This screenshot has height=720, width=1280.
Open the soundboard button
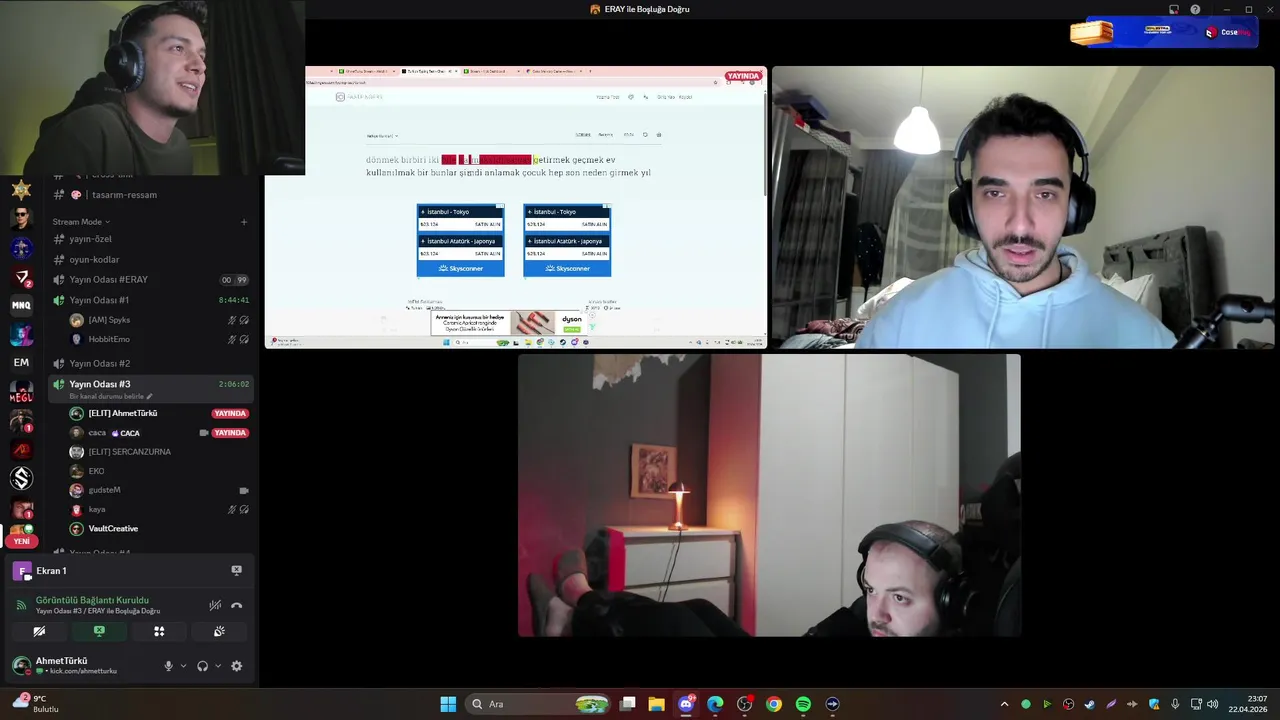point(219,631)
